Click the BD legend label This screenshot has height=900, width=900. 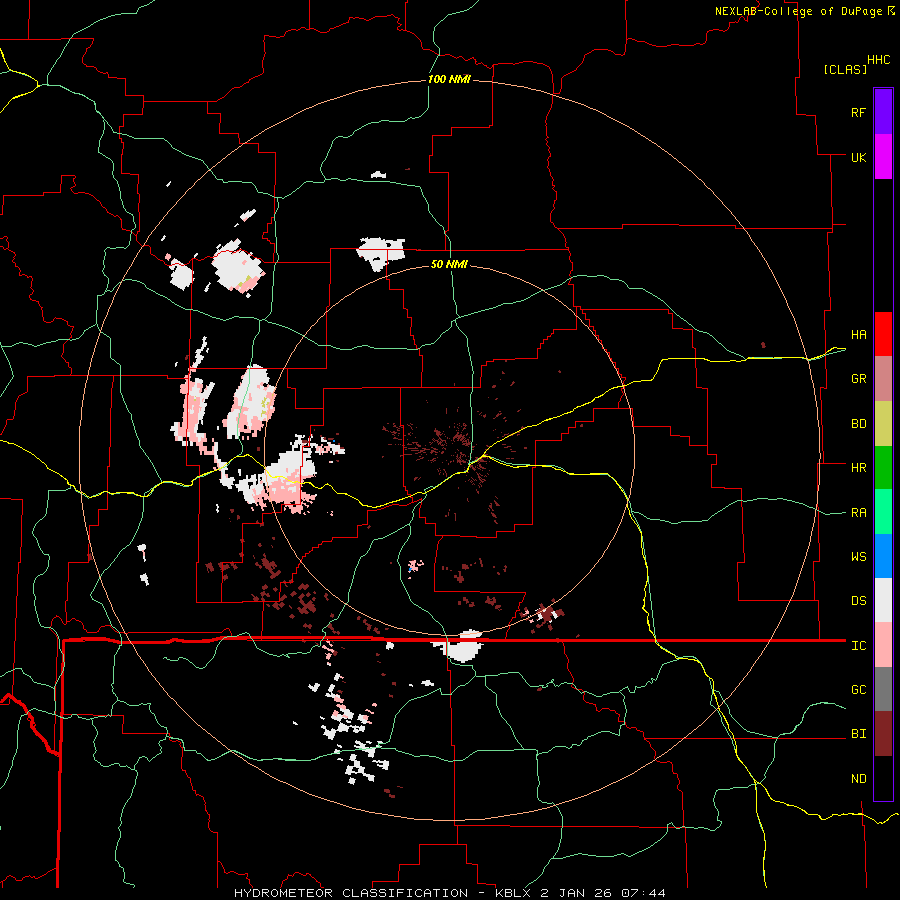(858, 424)
